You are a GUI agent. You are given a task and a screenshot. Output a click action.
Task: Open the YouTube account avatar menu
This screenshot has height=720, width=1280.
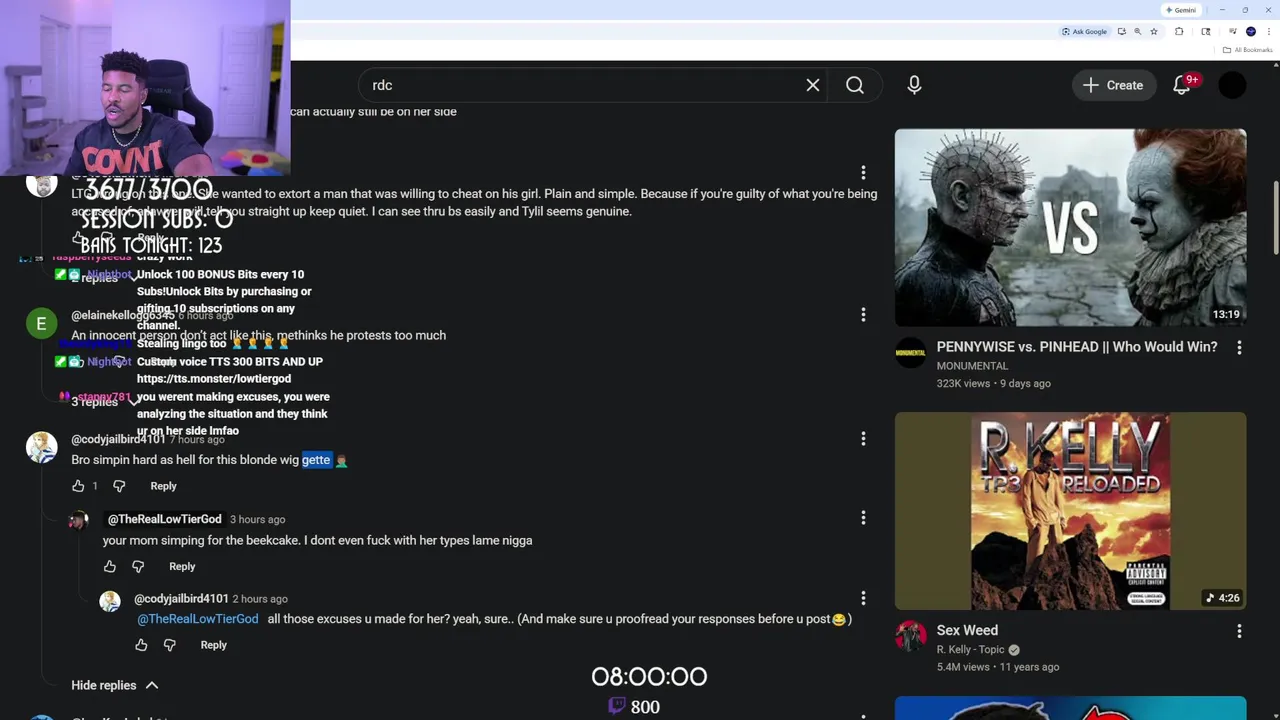click(1233, 85)
